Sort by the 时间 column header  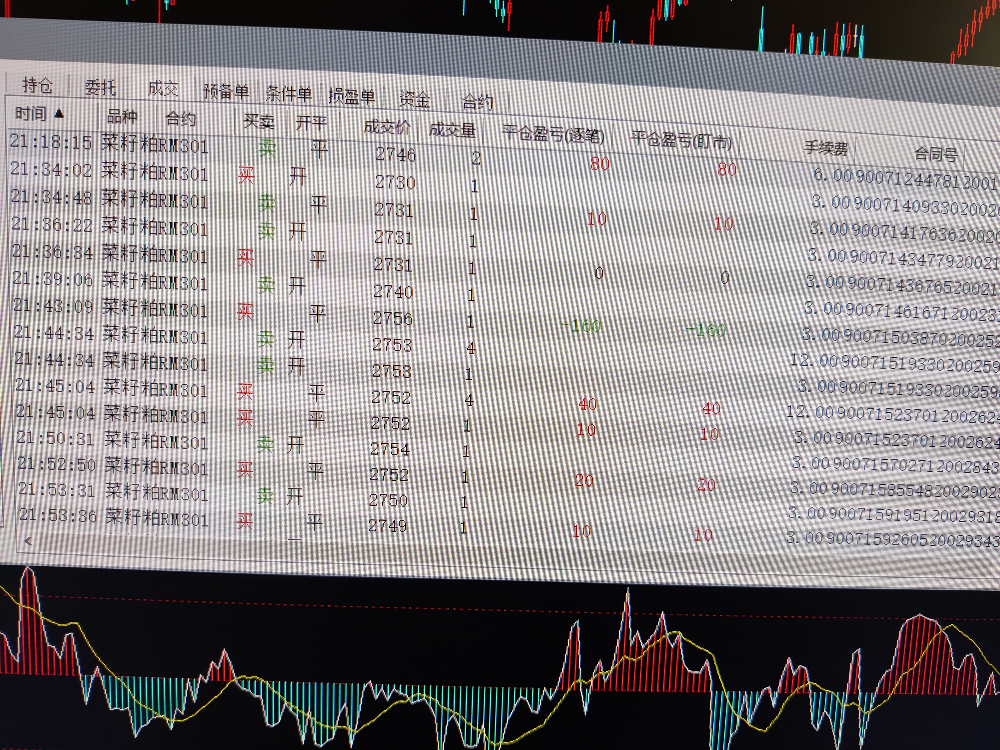(x=31, y=114)
